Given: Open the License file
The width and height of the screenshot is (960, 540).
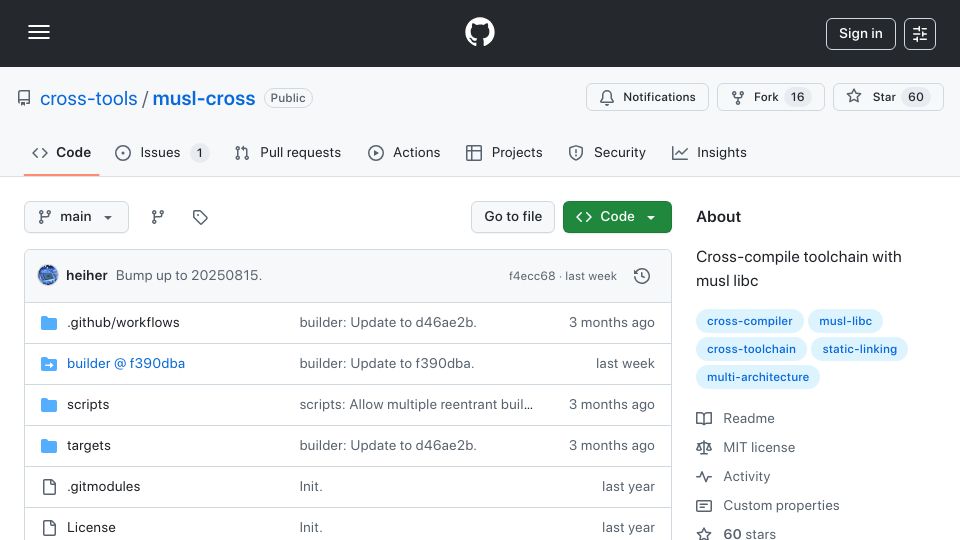Looking at the screenshot, I should click(x=91, y=528).
